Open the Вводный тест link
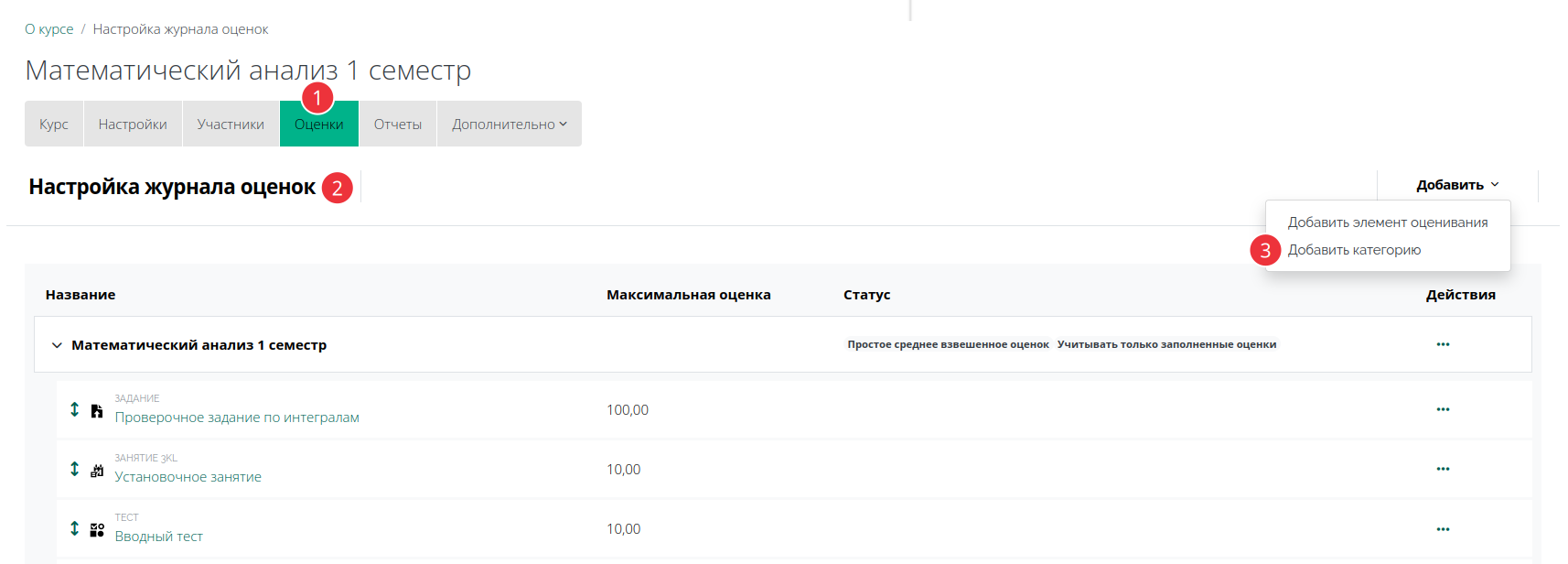 [158, 537]
